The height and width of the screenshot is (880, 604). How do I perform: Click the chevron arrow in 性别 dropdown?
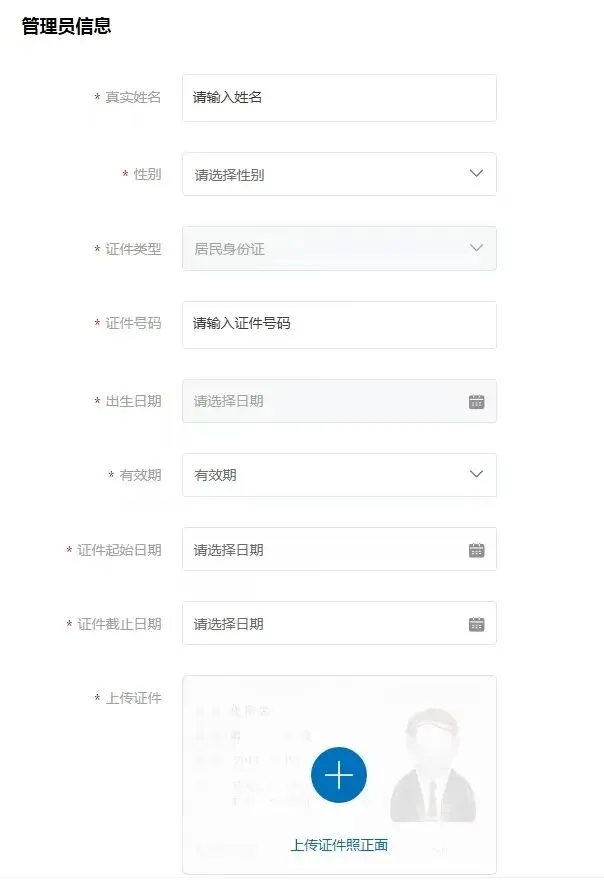coord(476,173)
